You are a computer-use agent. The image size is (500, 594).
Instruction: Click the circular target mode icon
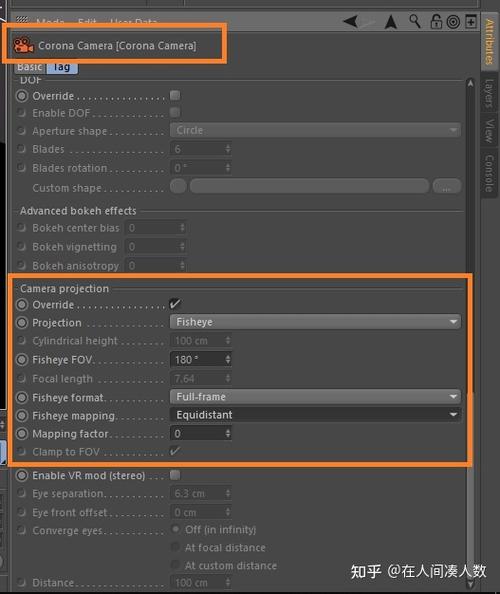[x=453, y=22]
